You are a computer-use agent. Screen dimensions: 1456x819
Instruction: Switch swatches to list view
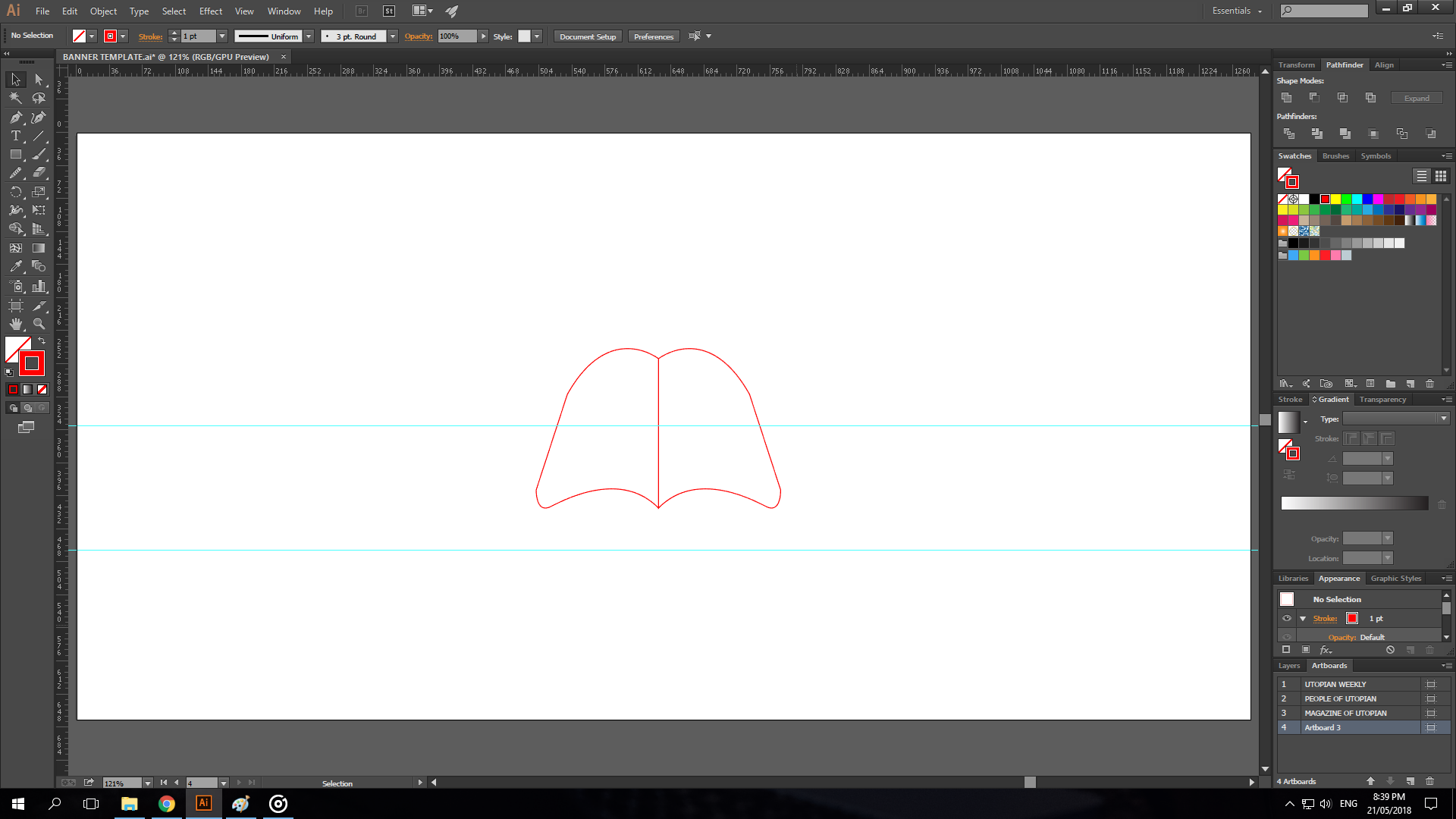pos(1422,176)
